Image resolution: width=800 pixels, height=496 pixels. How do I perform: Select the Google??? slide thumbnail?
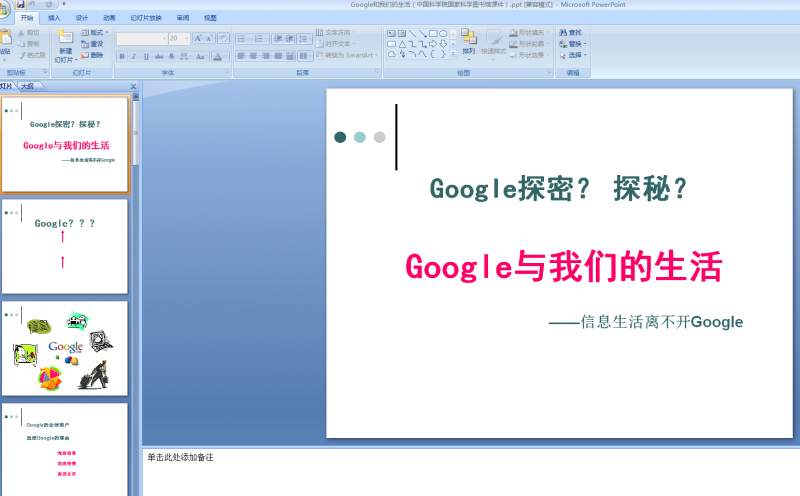(64, 246)
